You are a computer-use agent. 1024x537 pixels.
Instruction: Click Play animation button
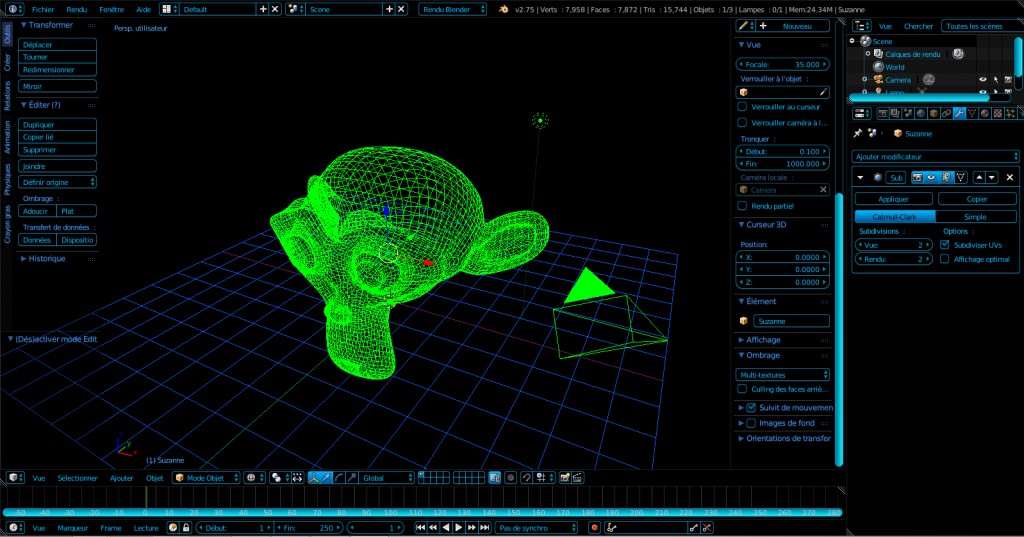tap(458, 528)
